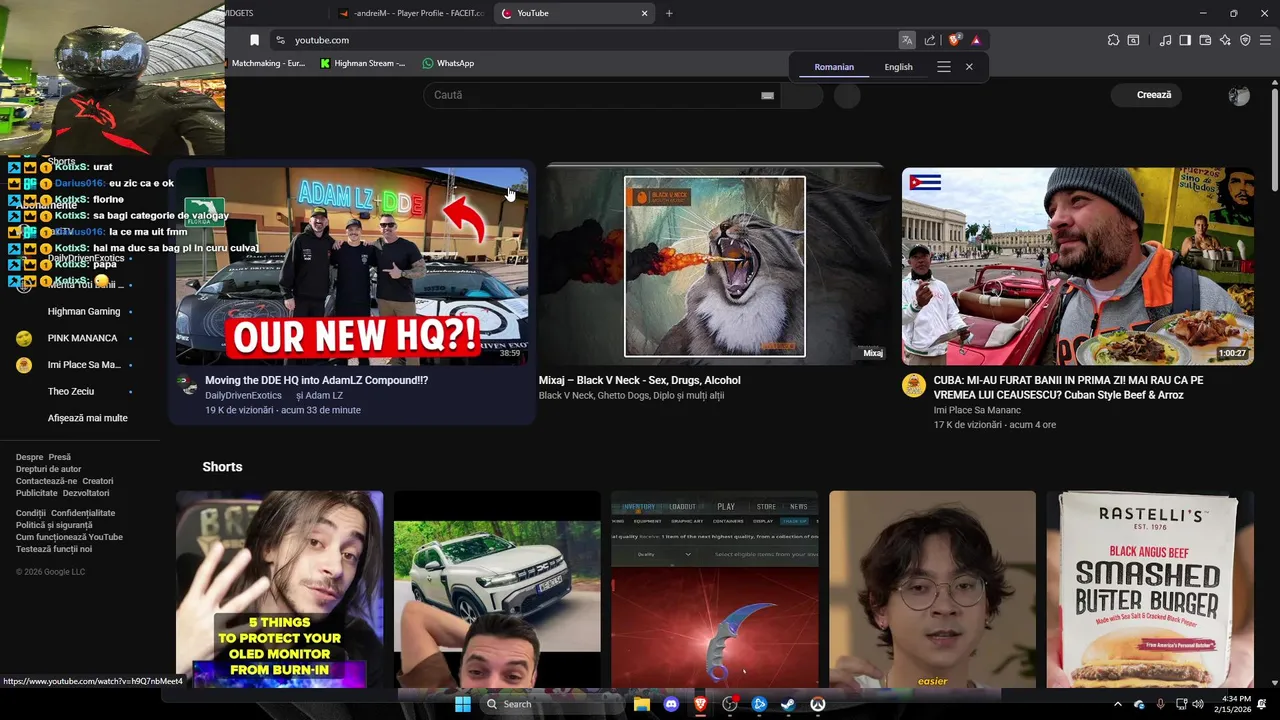The image size is (1280, 720).
Task: Close the translation popup
Action: point(969,67)
